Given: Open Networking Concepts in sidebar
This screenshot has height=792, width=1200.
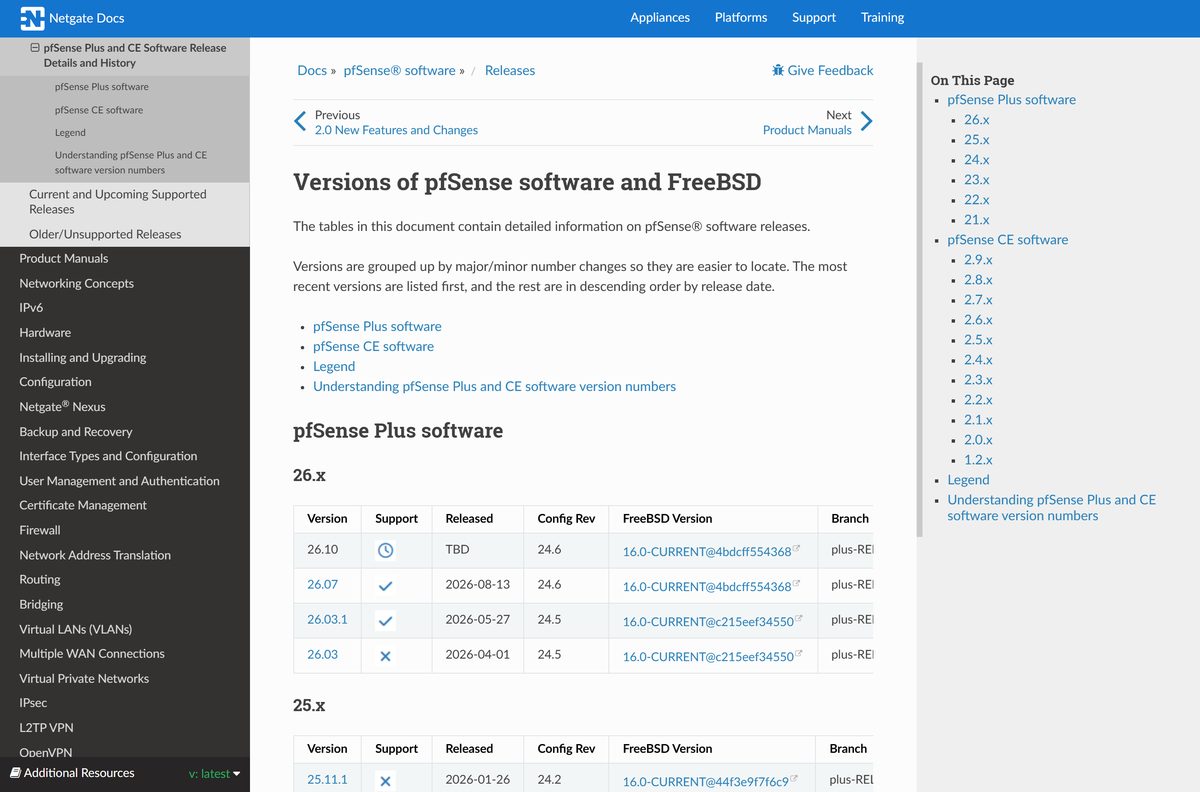Looking at the screenshot, I should [76, 283].
